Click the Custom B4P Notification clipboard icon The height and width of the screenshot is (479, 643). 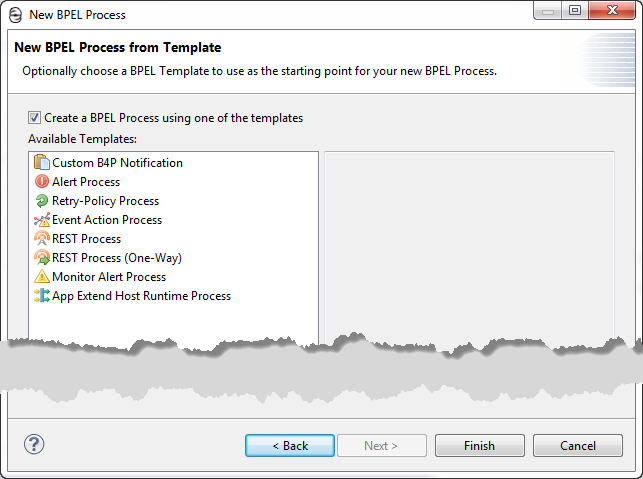(x=42, y=162)
